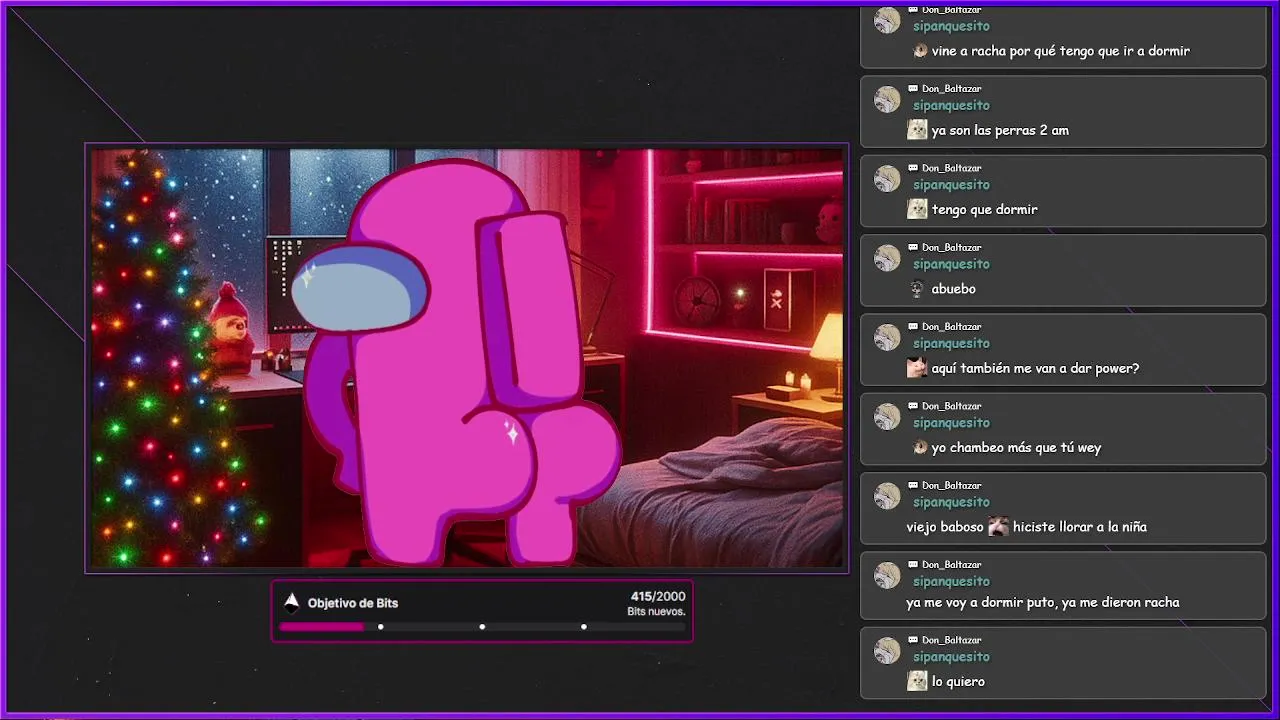The image size is (1280, 720).
Task: Click the avatar on the 'lo quiero' message
Action: click(887, 651)
